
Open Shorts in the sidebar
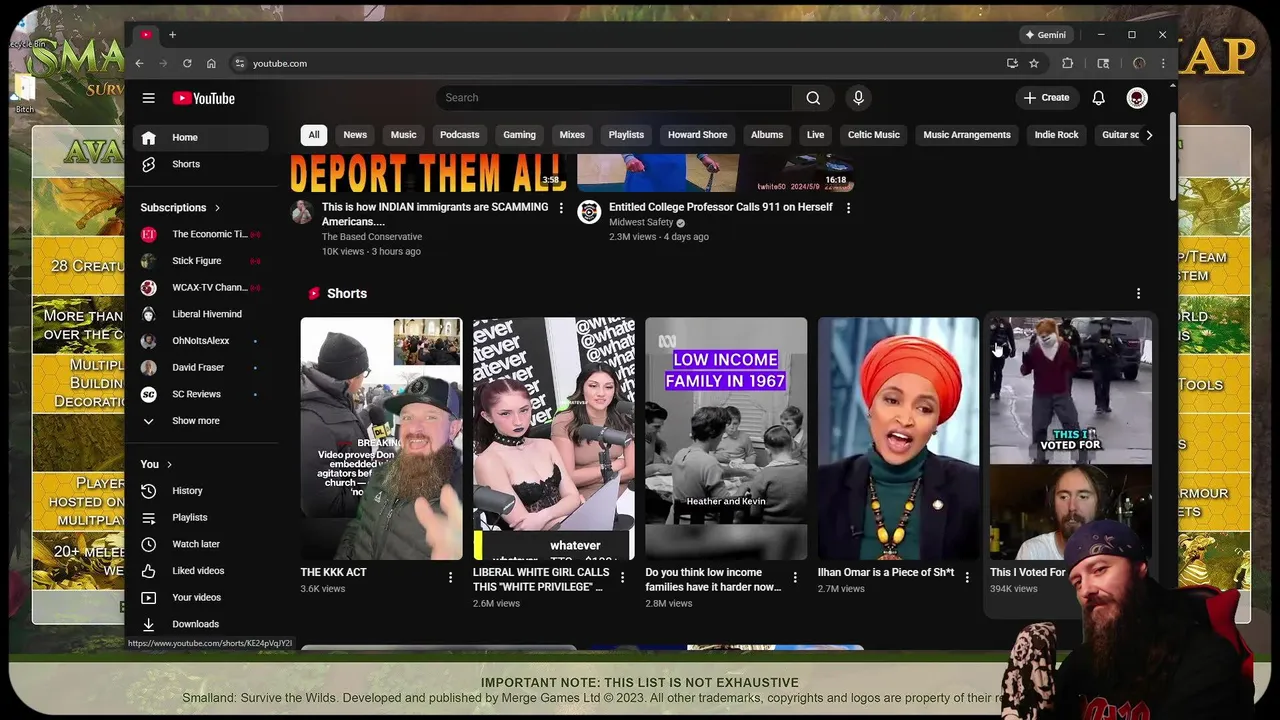click(201, 164)
